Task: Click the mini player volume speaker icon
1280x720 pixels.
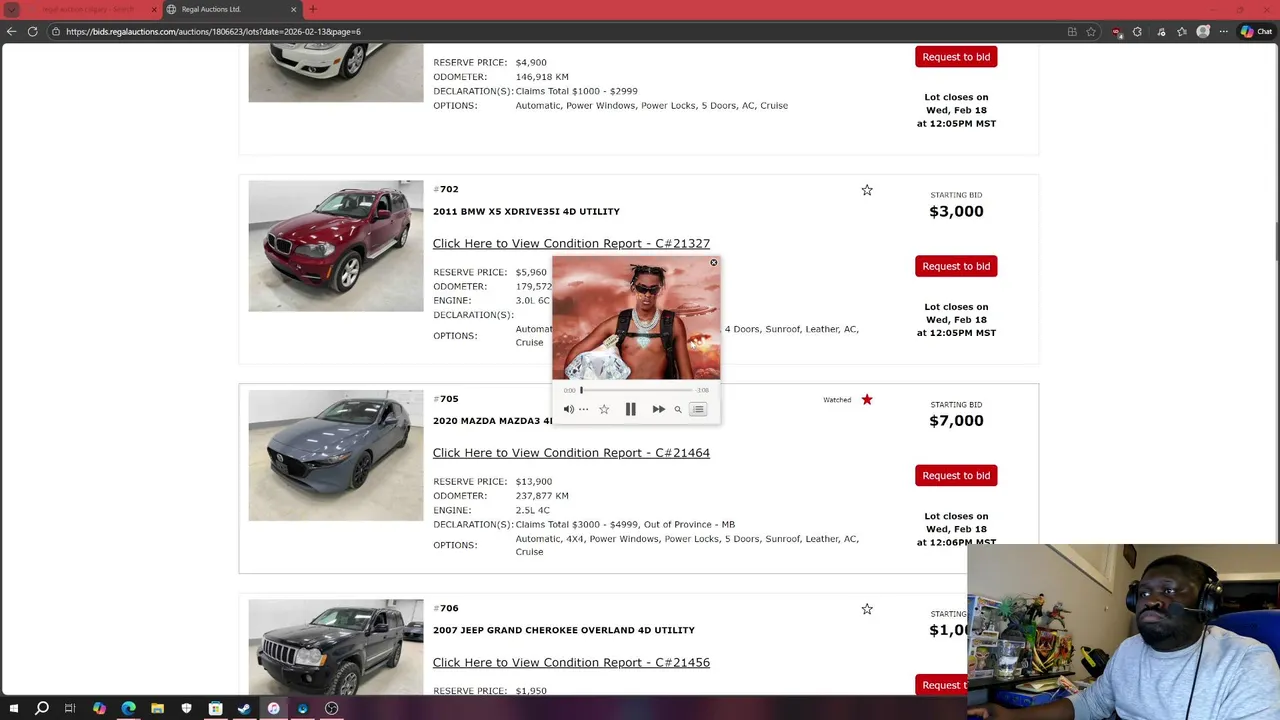Action: click(x=568, y=409)
